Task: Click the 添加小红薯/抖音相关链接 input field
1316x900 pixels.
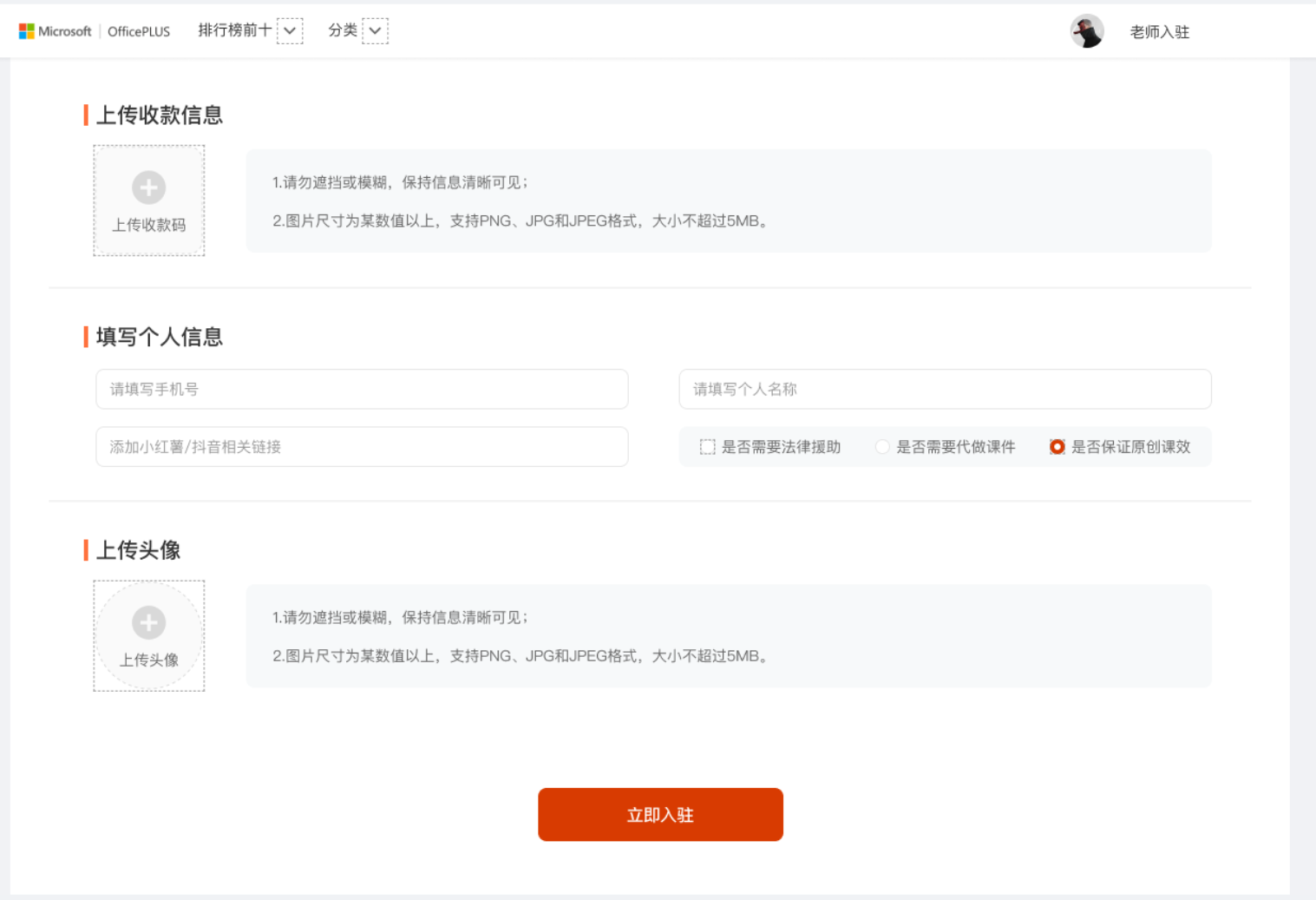Action: tap(362, 447)
